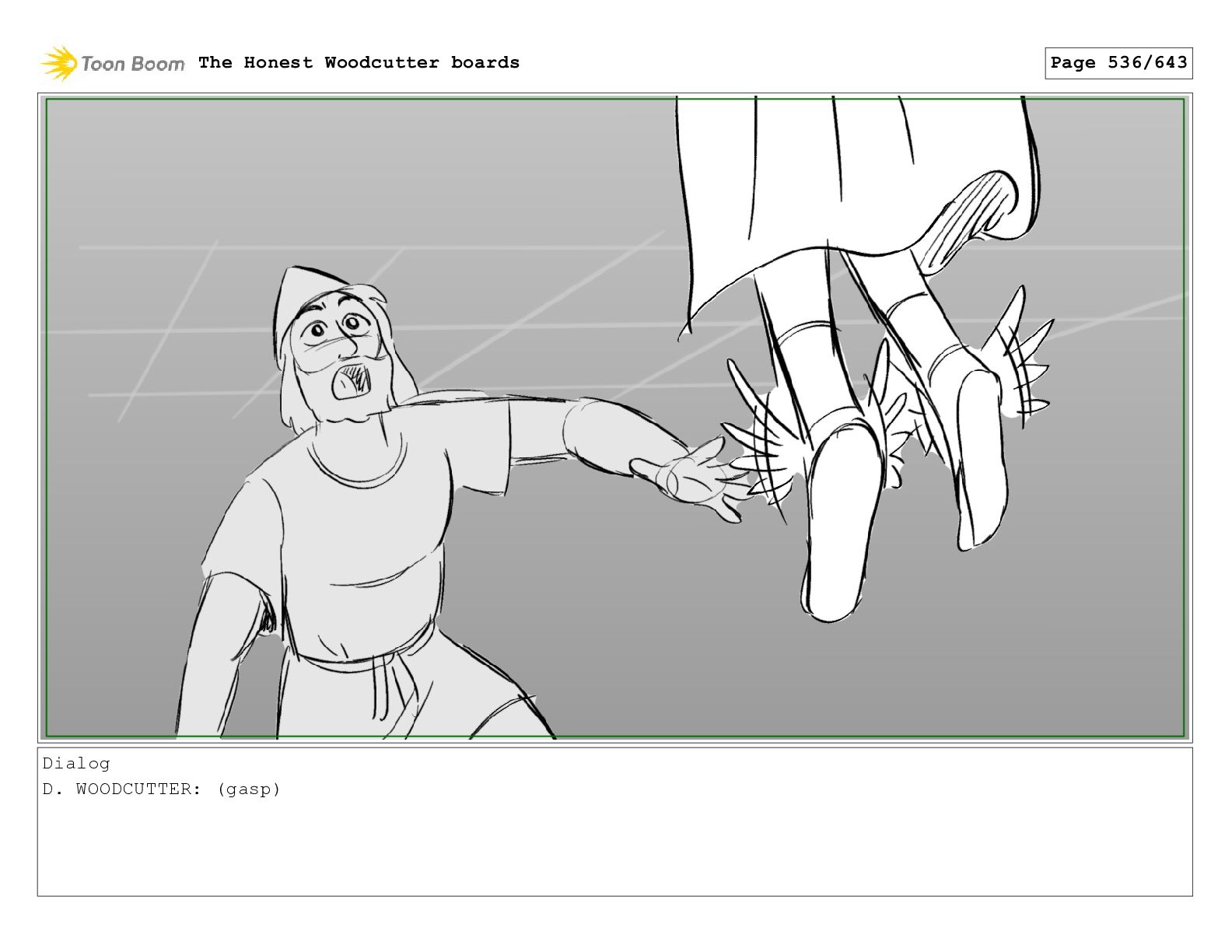Viewport: 1232px width, 952px height.
Task: Click the storyboard panel drawing
Action: [x=614, y=418]
